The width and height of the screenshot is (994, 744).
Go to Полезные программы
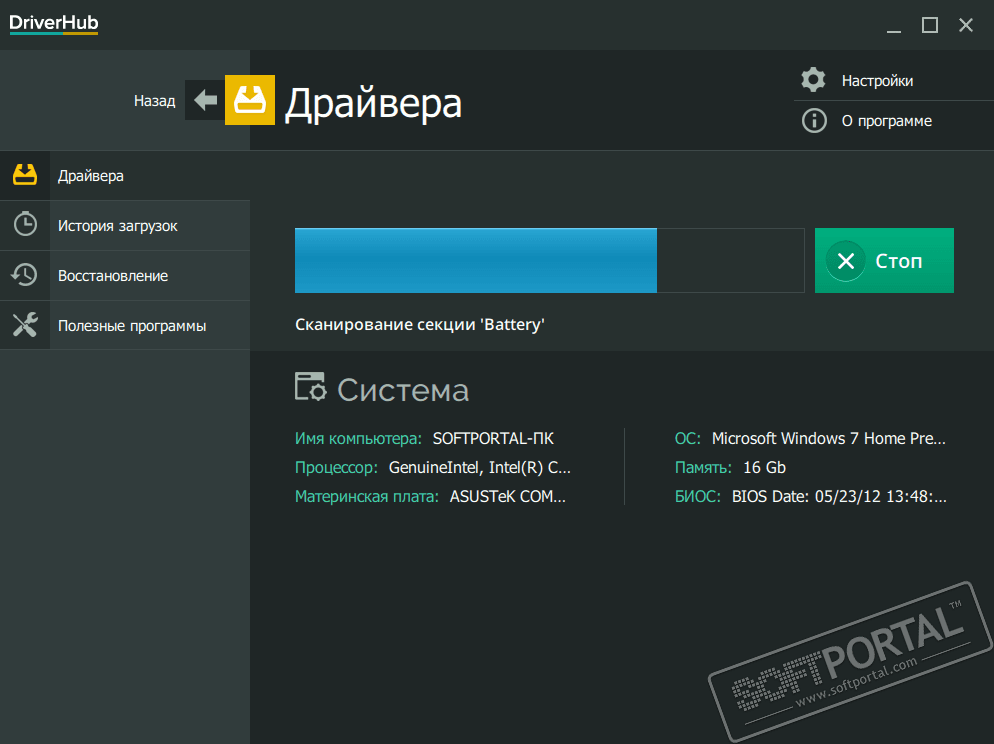[125, 326]
